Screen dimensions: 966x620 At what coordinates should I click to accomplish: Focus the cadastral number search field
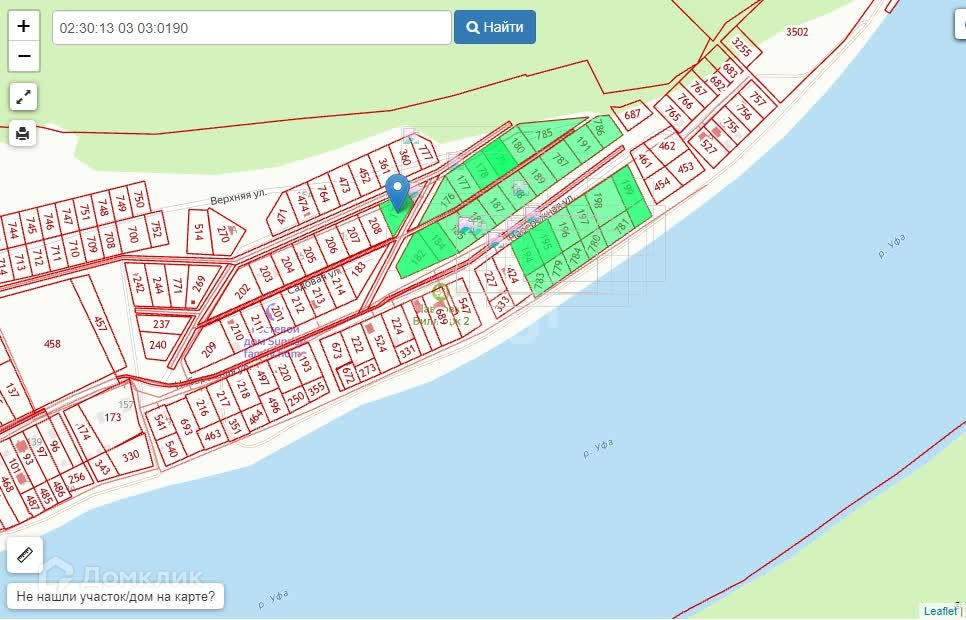(x=252, y=28)
